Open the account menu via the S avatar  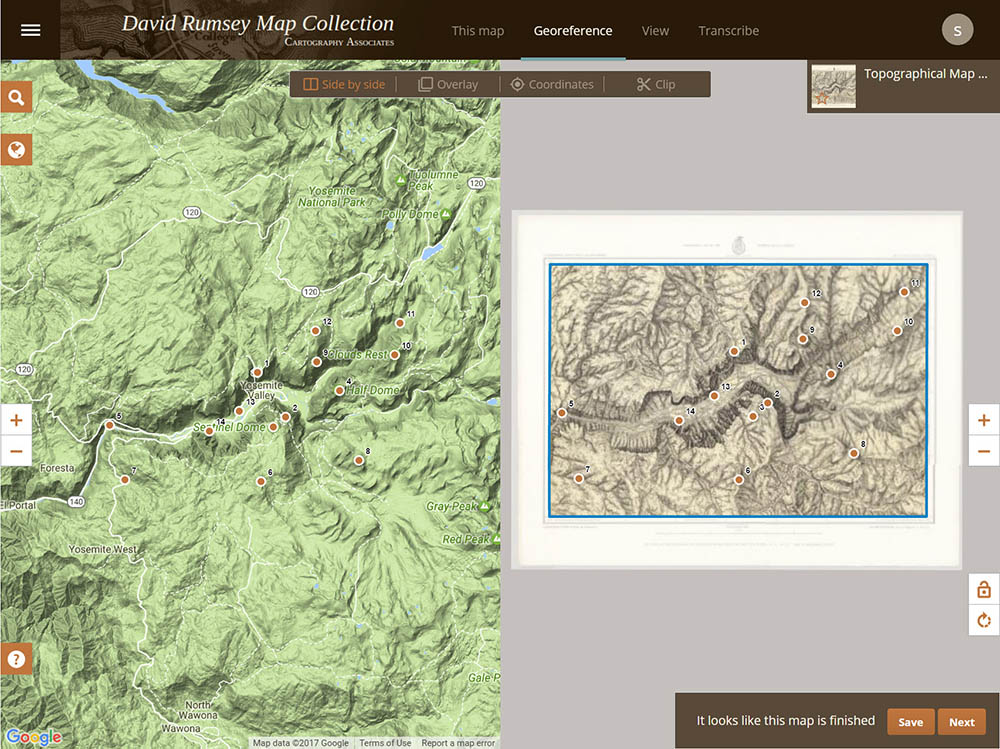pos(957,29)
